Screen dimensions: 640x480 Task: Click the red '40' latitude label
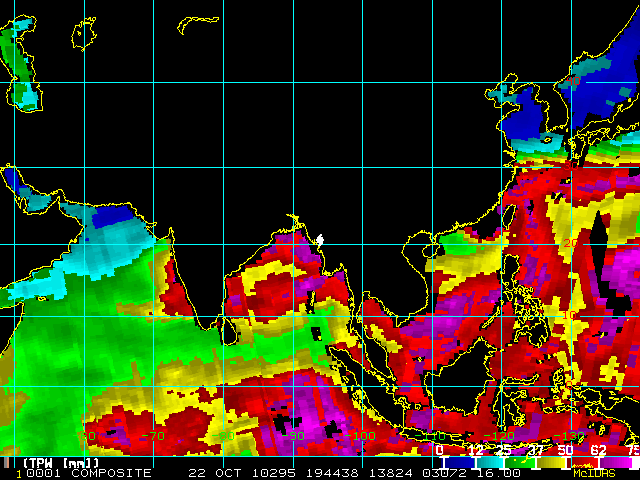click(x=573, y=81)
